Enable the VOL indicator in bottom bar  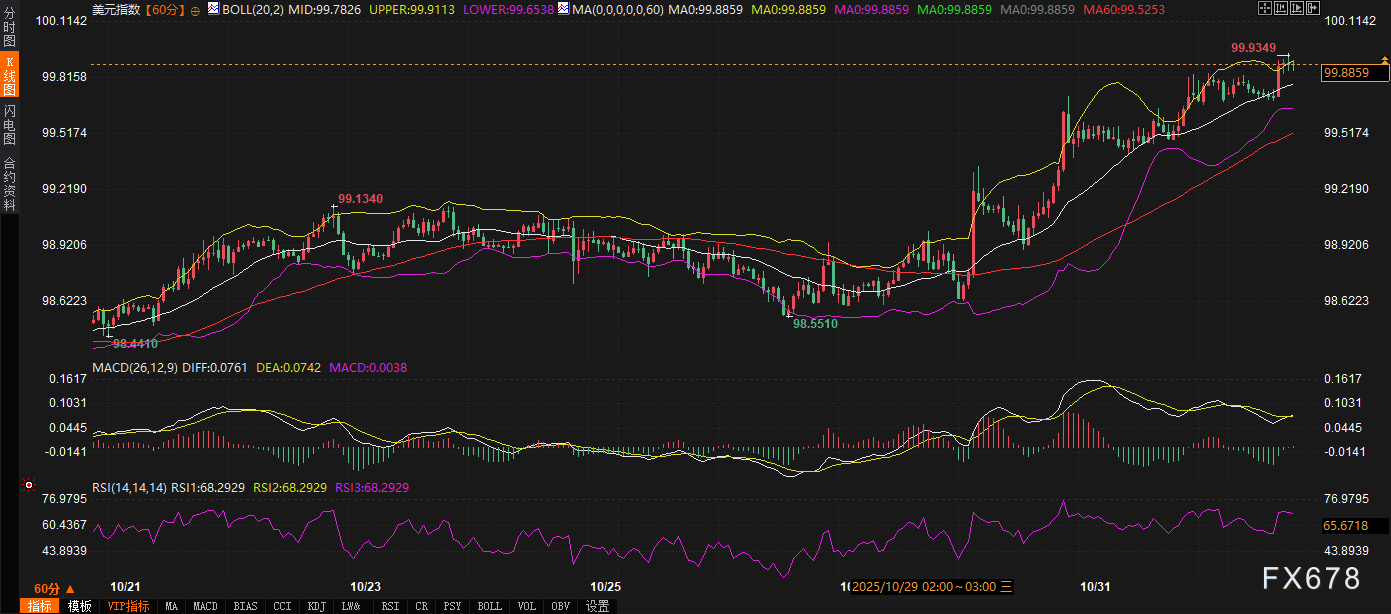coord(527,606)
